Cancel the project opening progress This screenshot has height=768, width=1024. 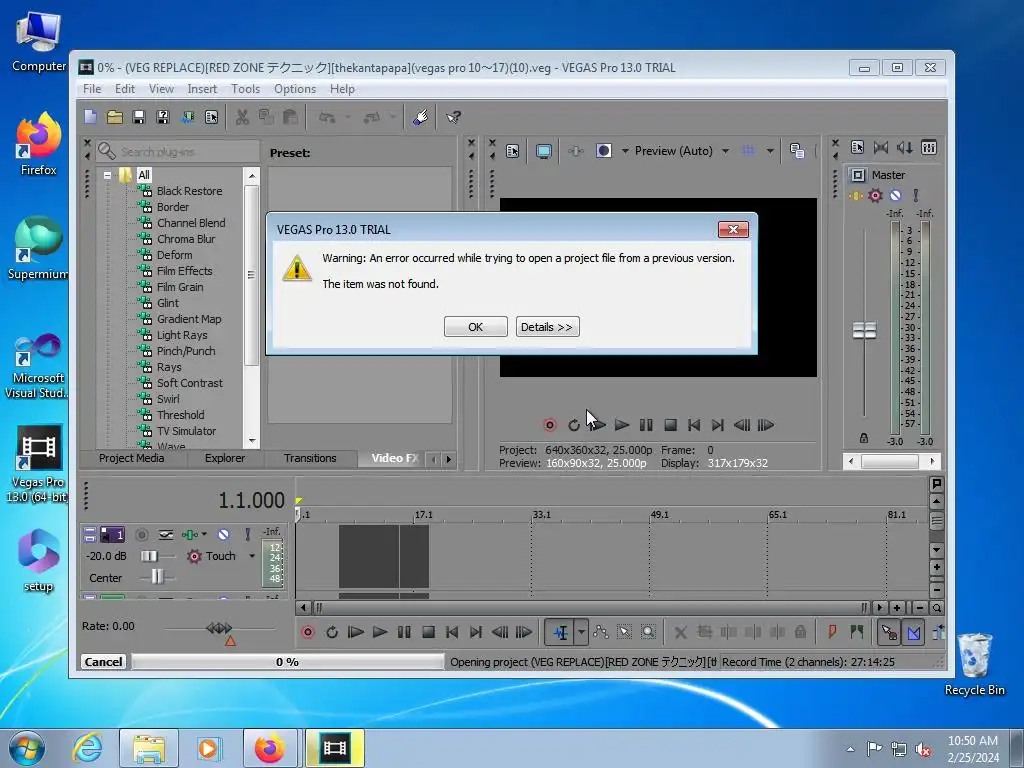[103, 662]
